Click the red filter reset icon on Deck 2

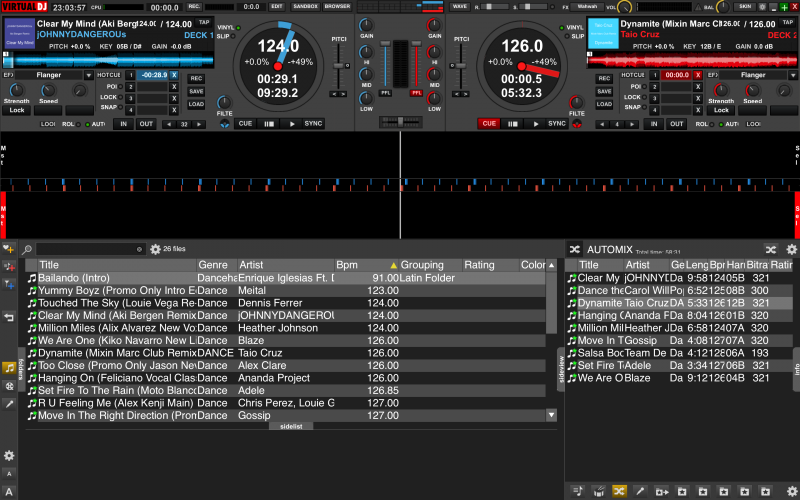click(577, 124)
